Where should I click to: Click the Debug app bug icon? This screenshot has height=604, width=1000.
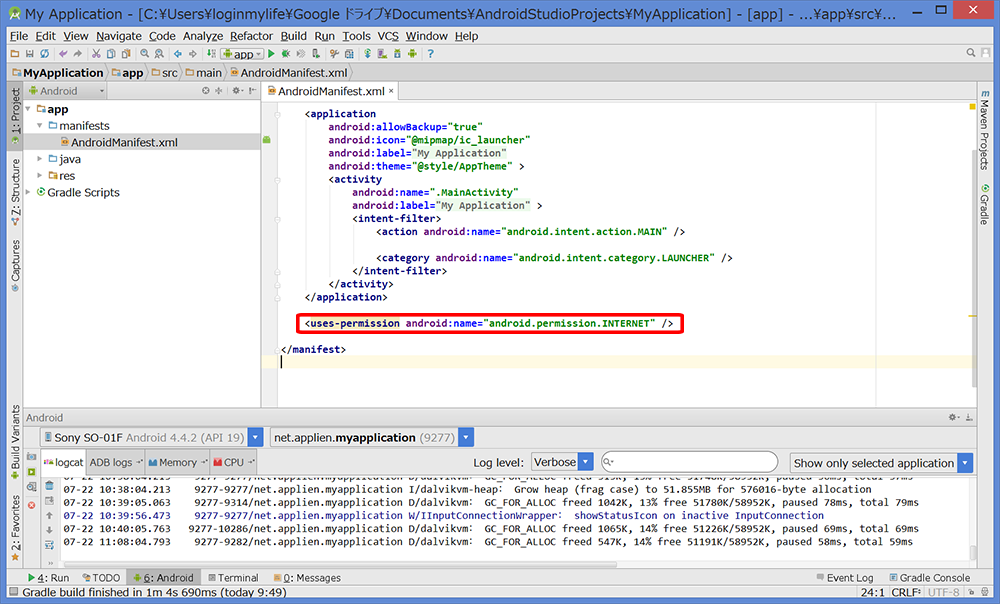click(x=286, y=54)
